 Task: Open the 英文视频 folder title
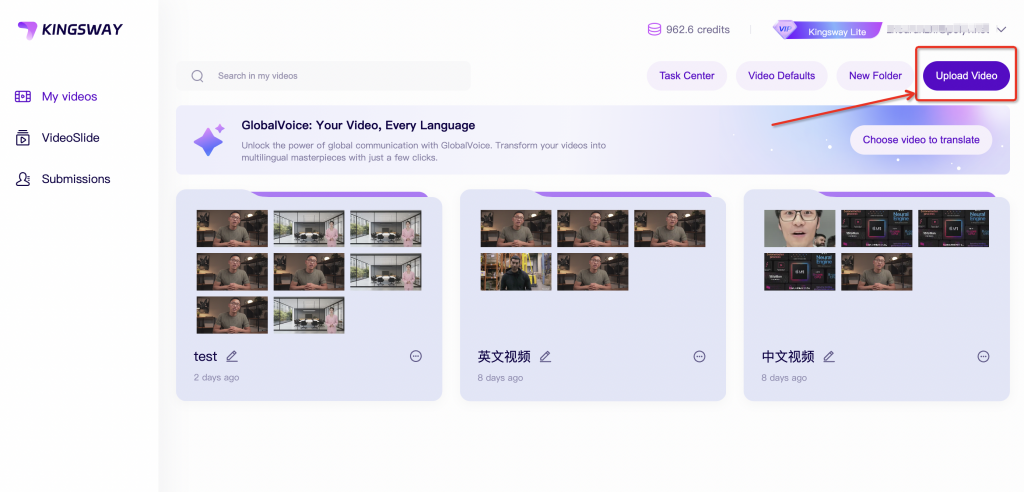coord(504,357)
